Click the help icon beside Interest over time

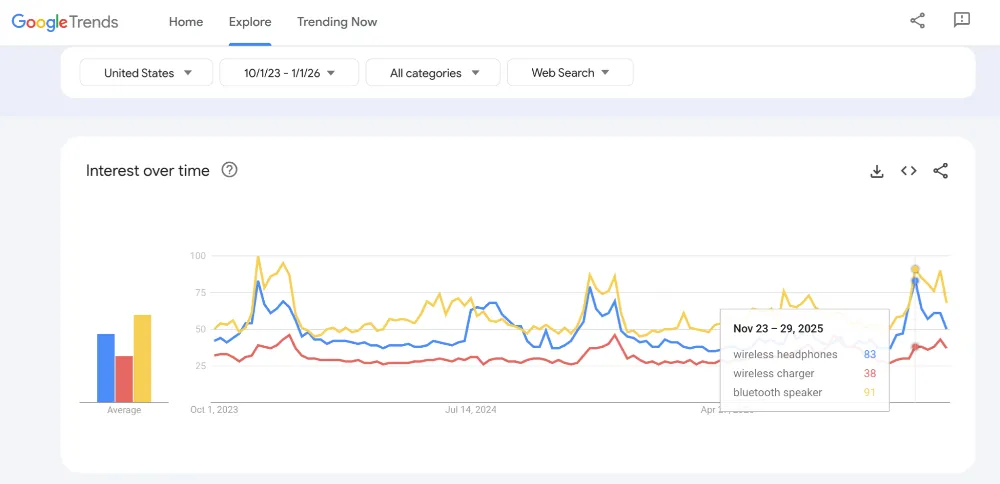click(230, 170)
